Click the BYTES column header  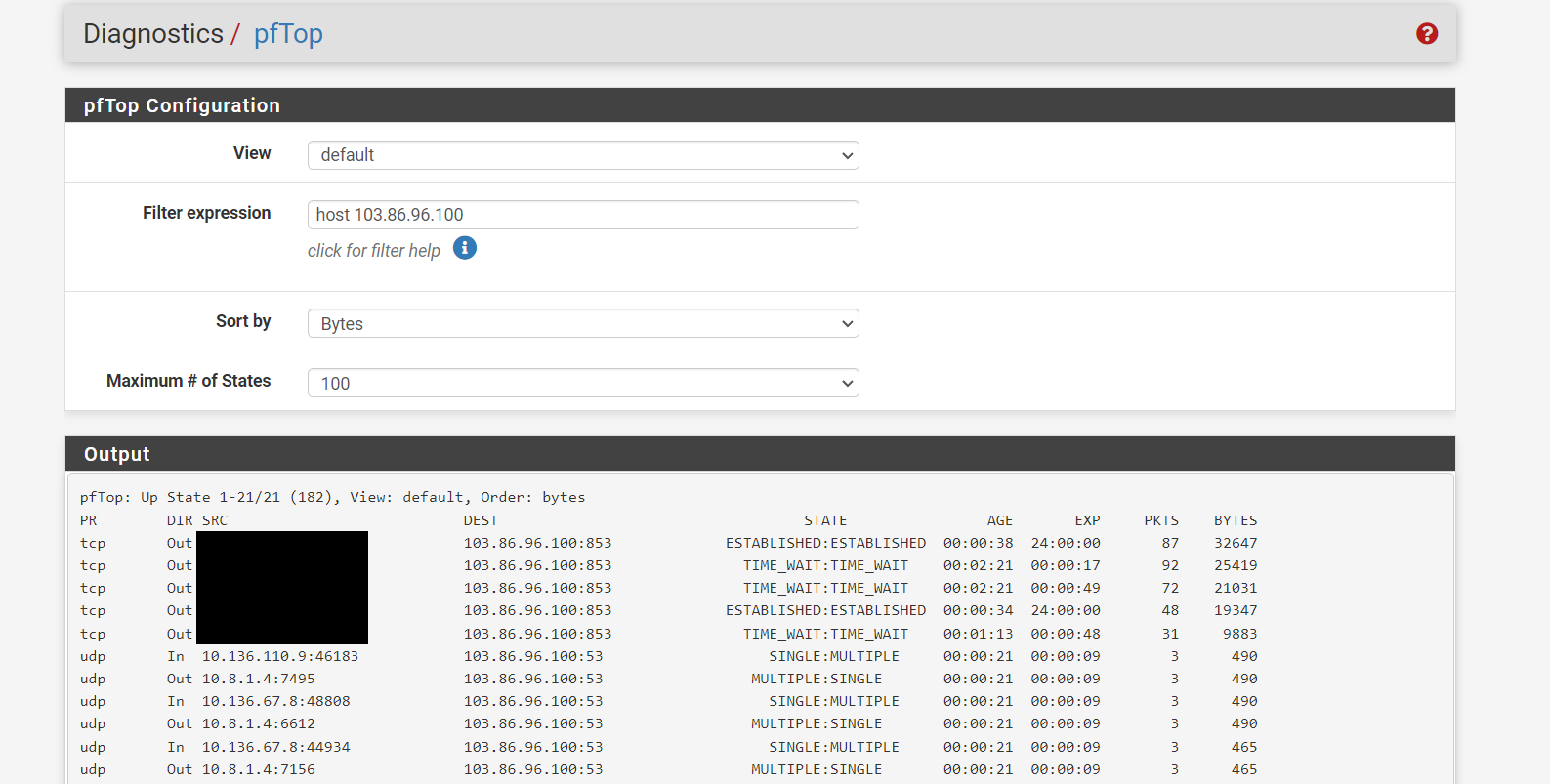click(1236, 520)
